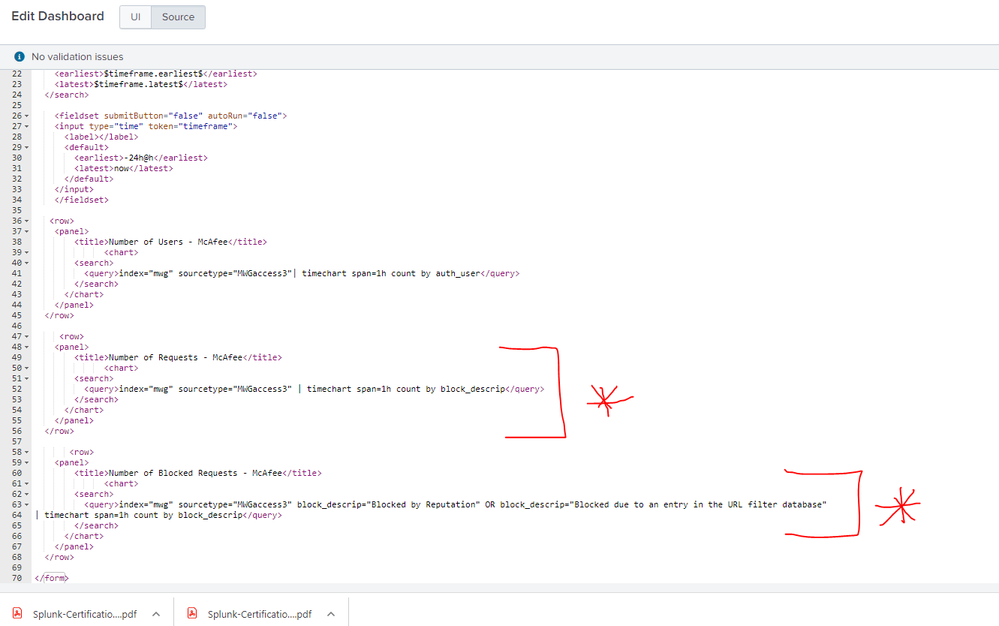
Task: Collapse the default block at line 29
Action: click(x=27, y=147)
